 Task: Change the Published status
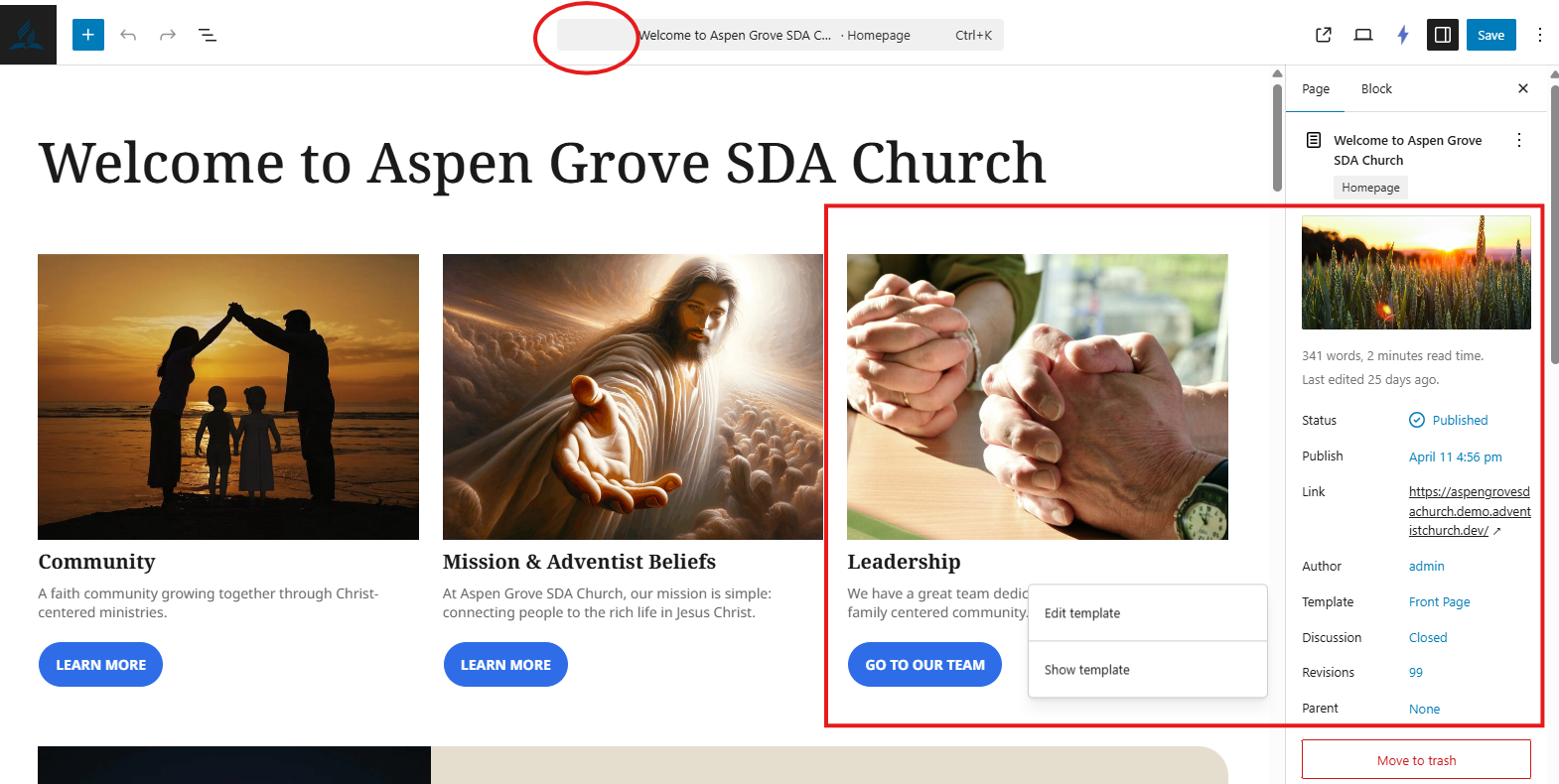point(1460,421)
